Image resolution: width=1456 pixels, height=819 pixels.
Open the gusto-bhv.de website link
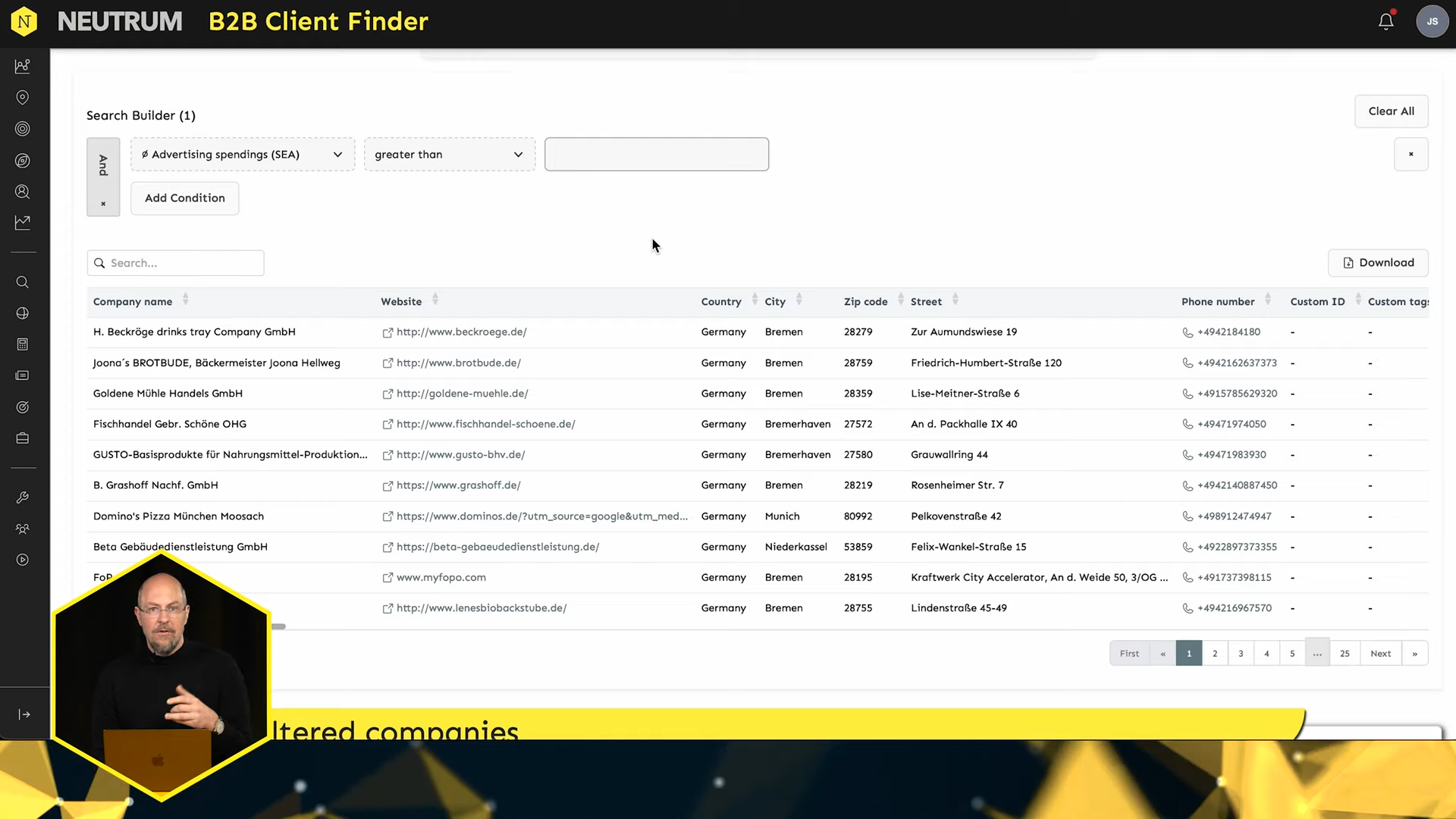tap(460, 455)
